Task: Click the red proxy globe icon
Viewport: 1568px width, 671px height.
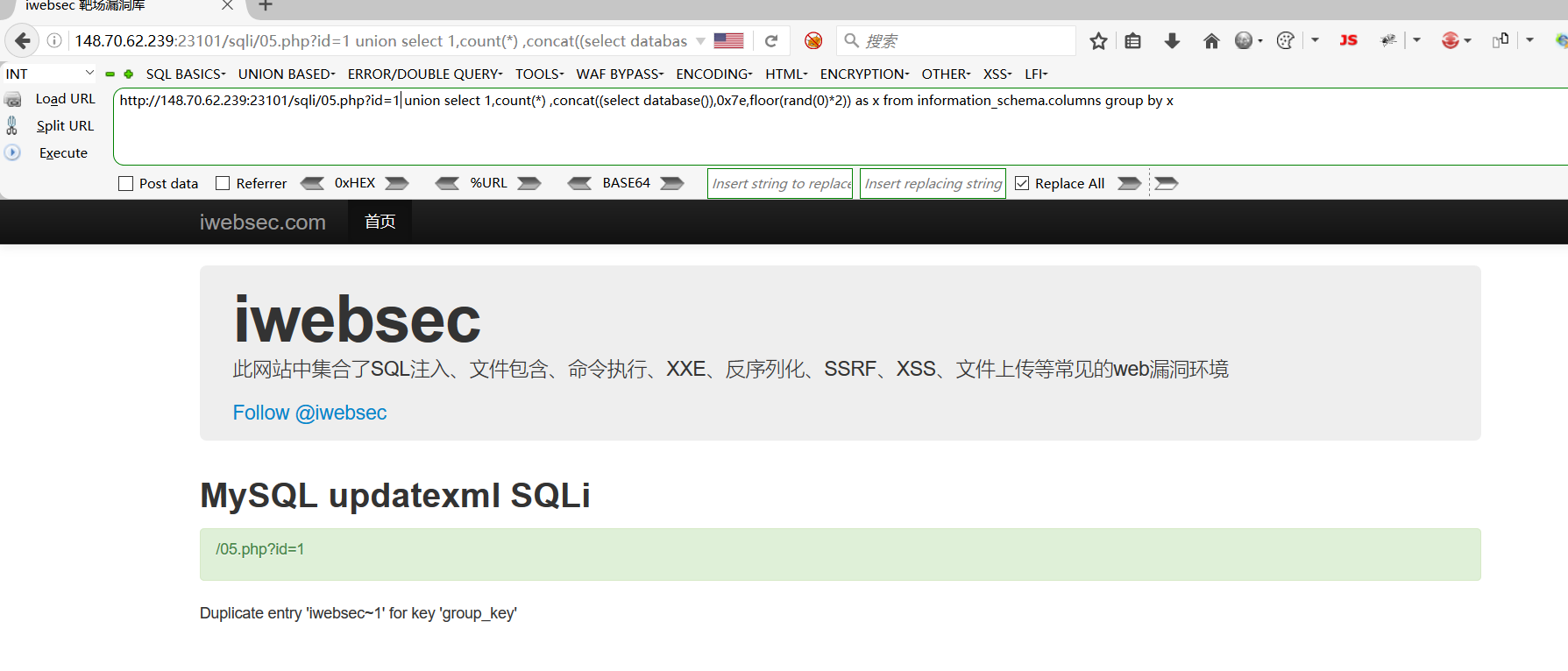Action: click(x=1451, y=40)
